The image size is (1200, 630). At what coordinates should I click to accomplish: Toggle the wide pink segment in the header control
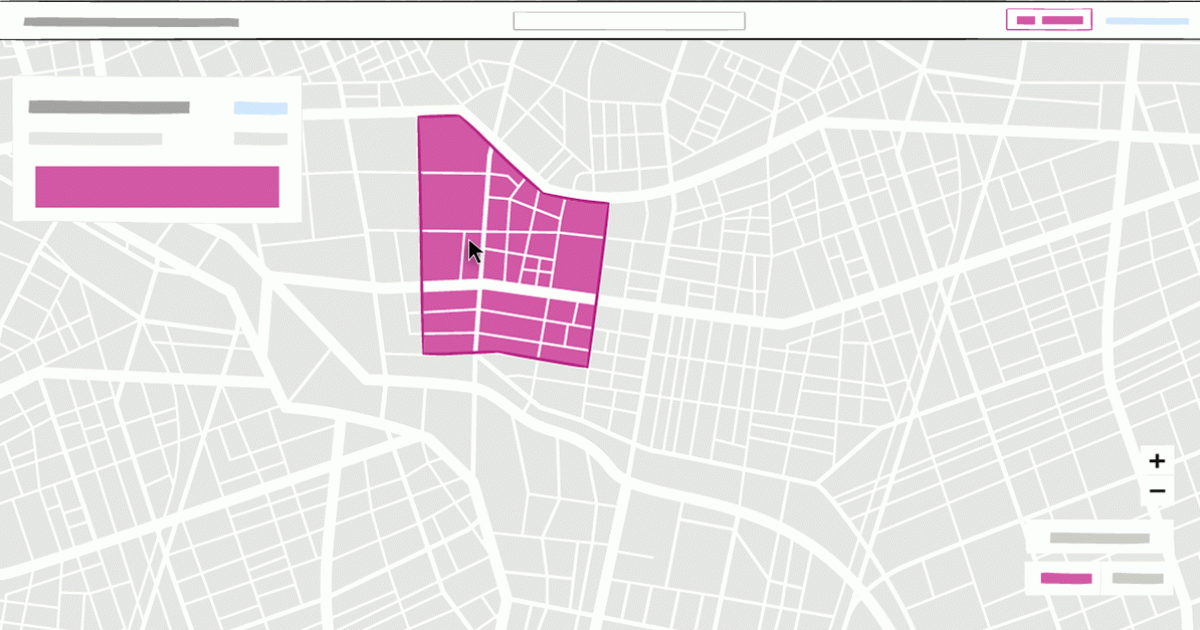pos(1062,18)
